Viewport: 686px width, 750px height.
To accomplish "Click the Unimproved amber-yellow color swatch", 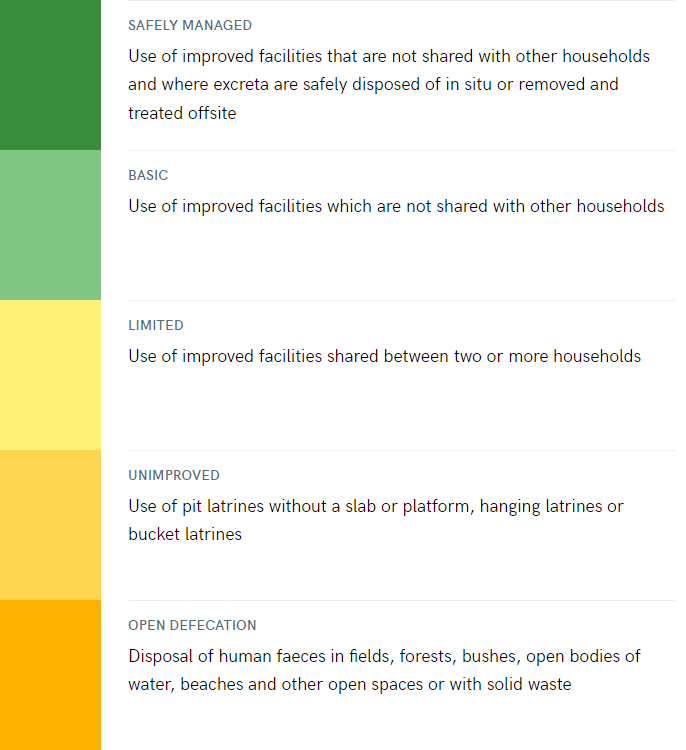I will [50, 525].
